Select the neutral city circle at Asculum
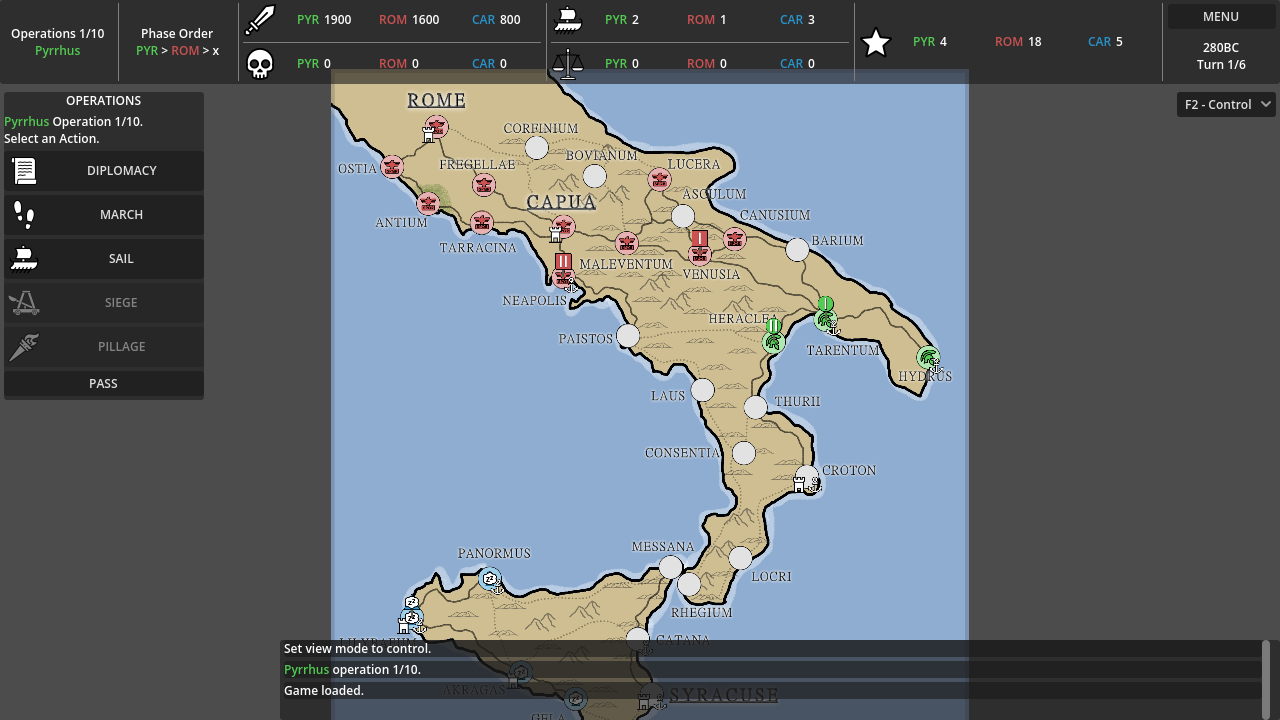1280x720 pixels. point(683,216)
